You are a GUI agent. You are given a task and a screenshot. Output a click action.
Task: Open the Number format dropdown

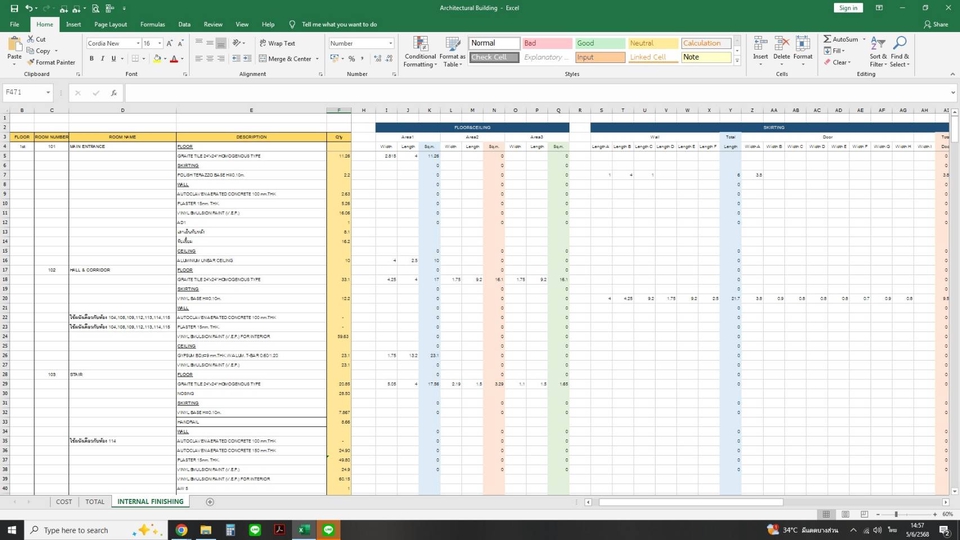pyautogui.click(x=390, y=44)
